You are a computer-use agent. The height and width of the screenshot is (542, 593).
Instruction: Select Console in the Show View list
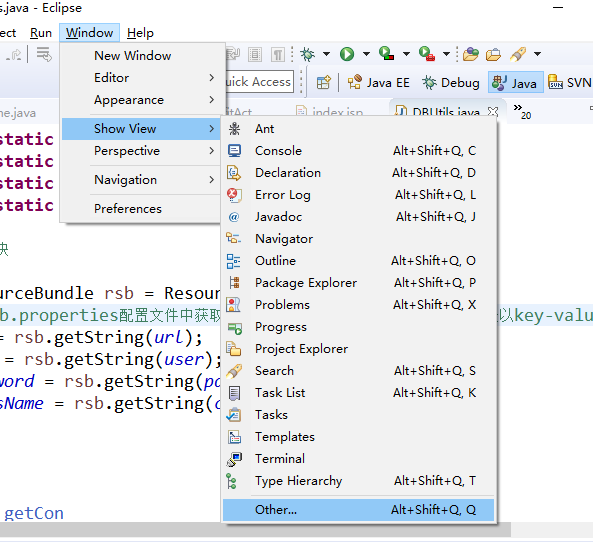(359, 151)
